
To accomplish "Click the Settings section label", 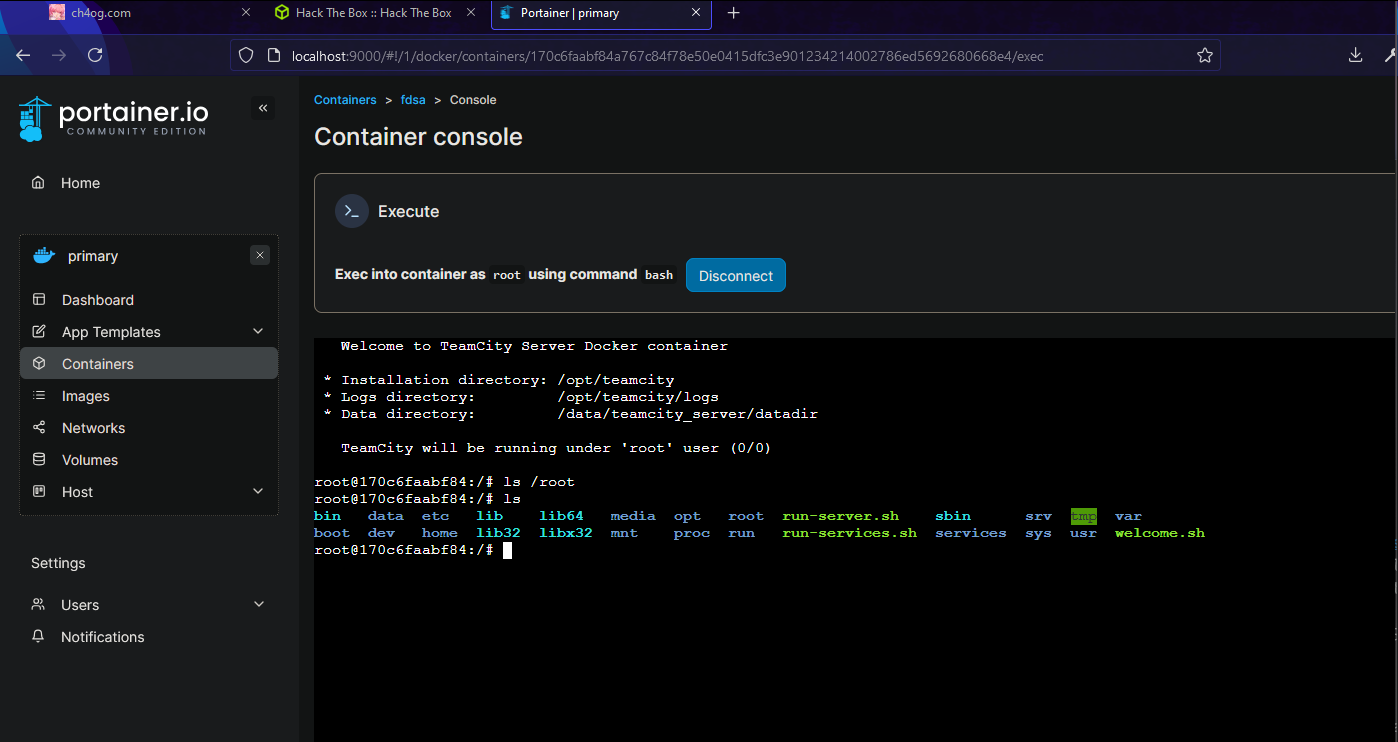I will [x=58, y=563].
